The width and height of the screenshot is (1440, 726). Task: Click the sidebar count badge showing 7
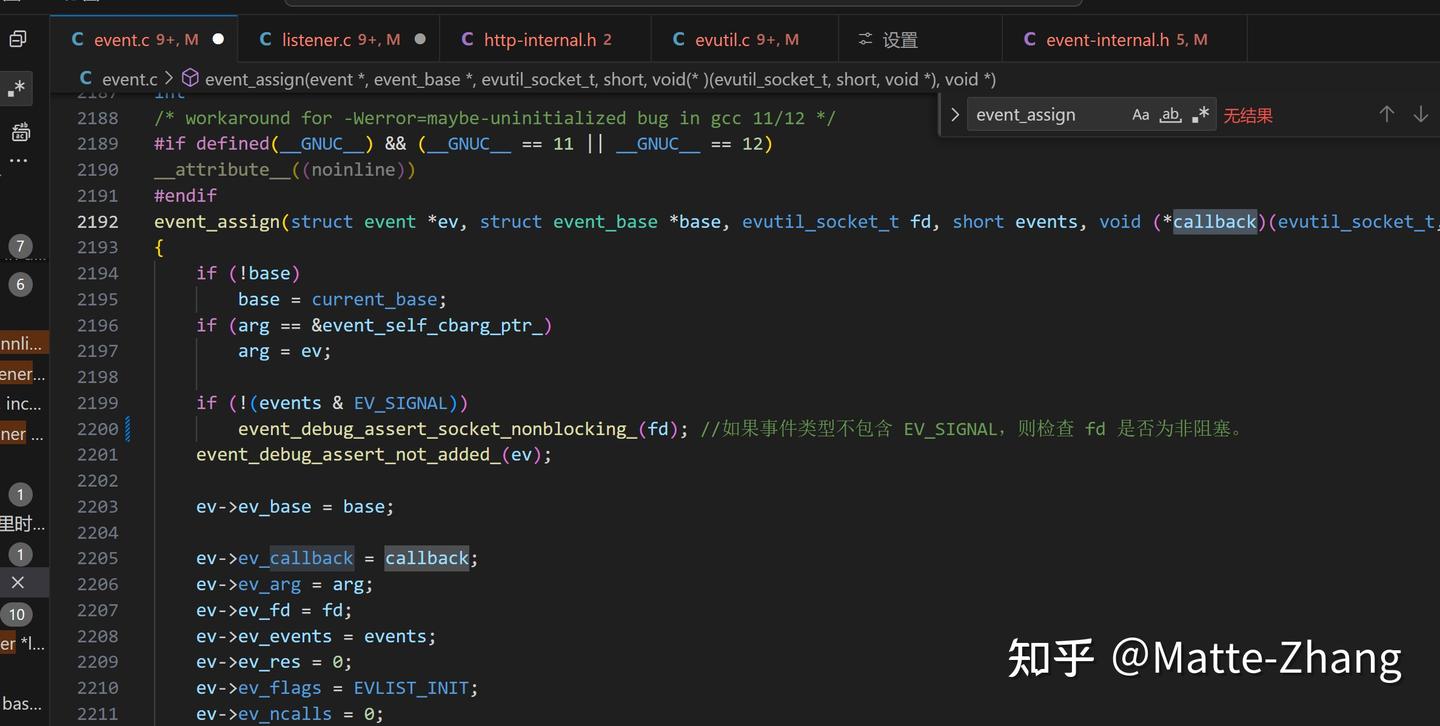point(20,246)
